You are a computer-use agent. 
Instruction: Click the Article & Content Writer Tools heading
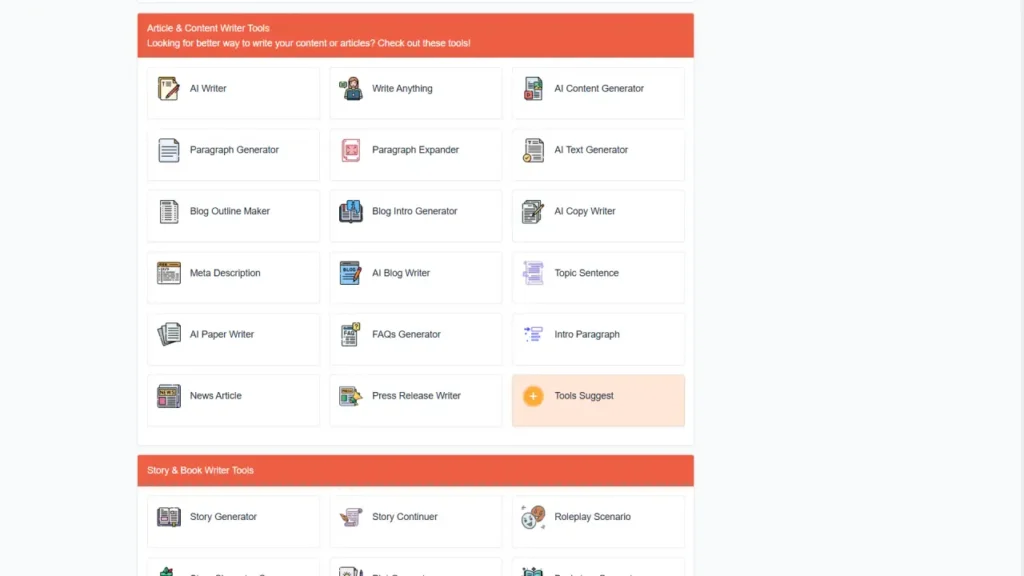pyautogui.click(x=208, y=28)
